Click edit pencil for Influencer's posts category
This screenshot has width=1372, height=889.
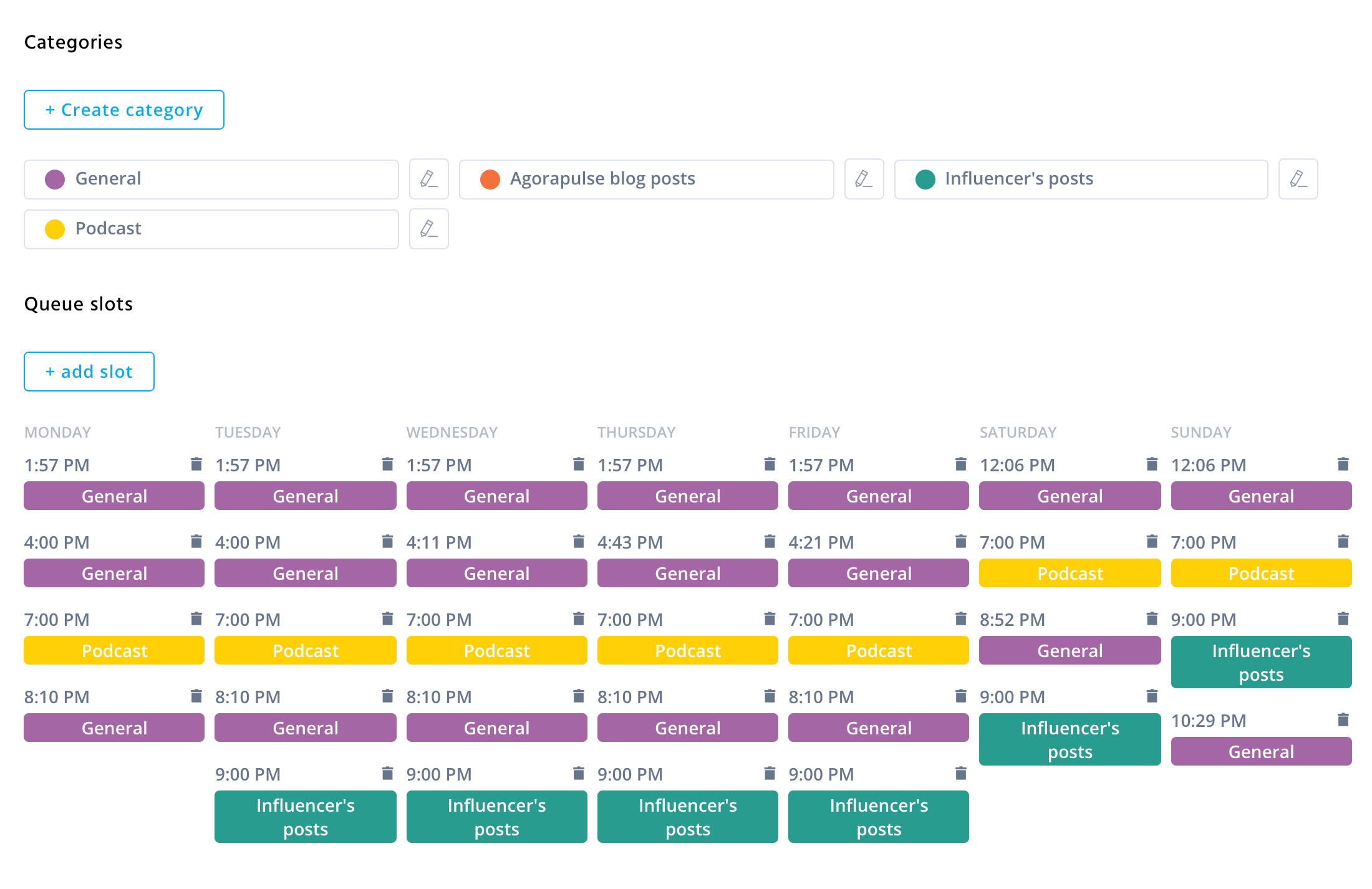click(1298, 179)
